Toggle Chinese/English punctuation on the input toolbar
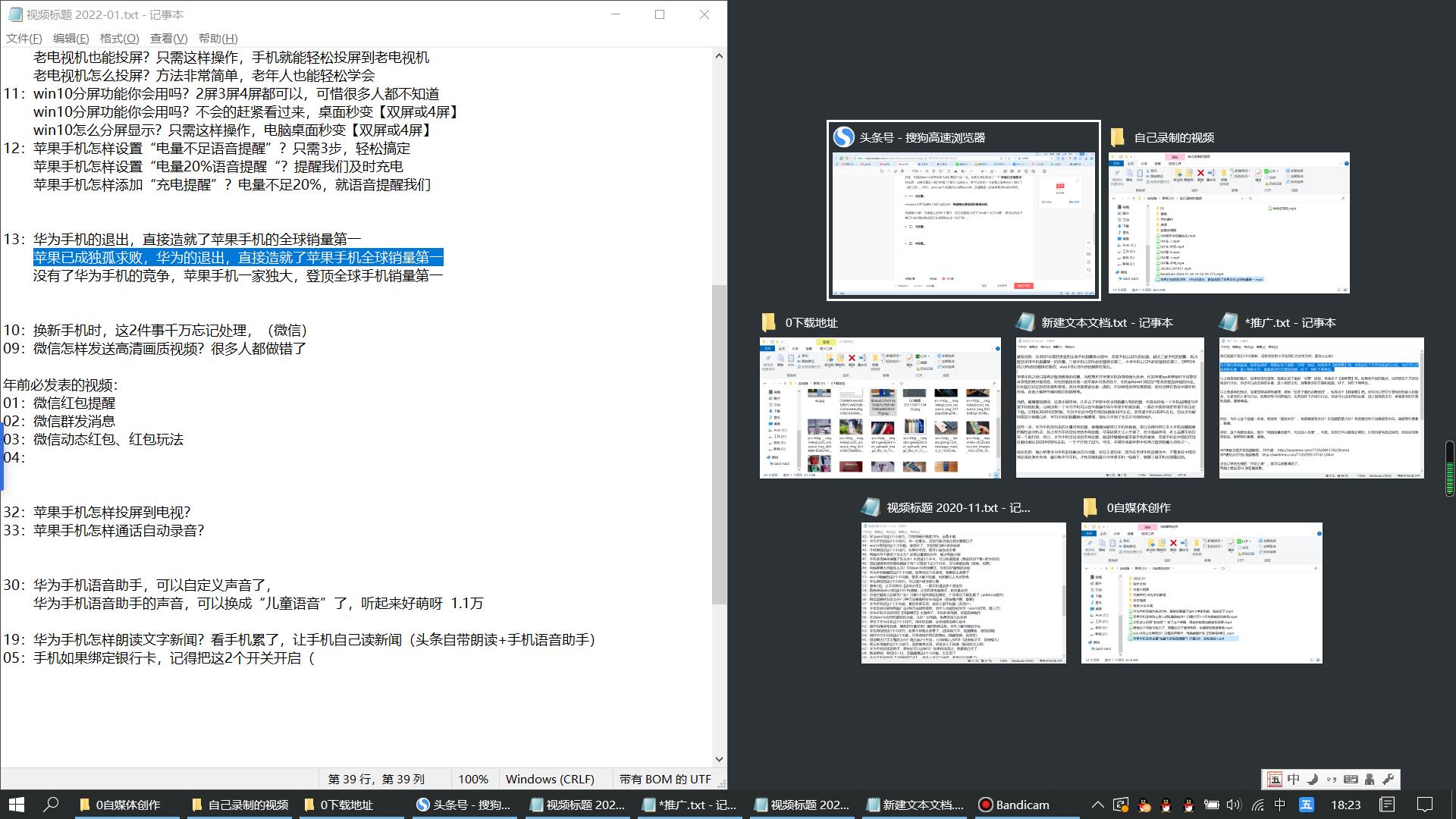 (x=1332, y=779)
